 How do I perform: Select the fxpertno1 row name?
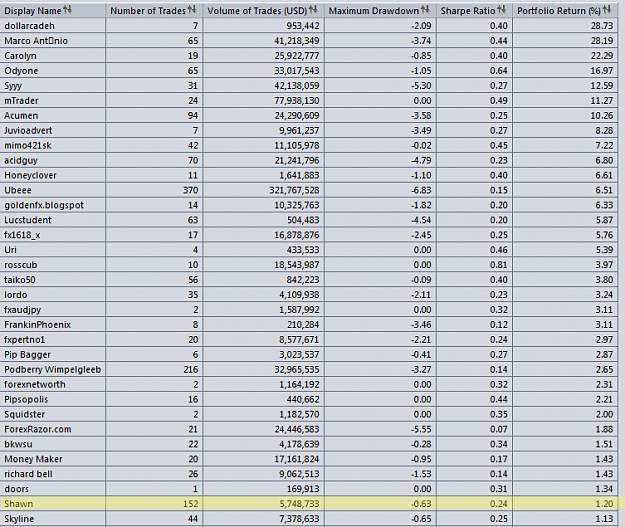point(24,340)
